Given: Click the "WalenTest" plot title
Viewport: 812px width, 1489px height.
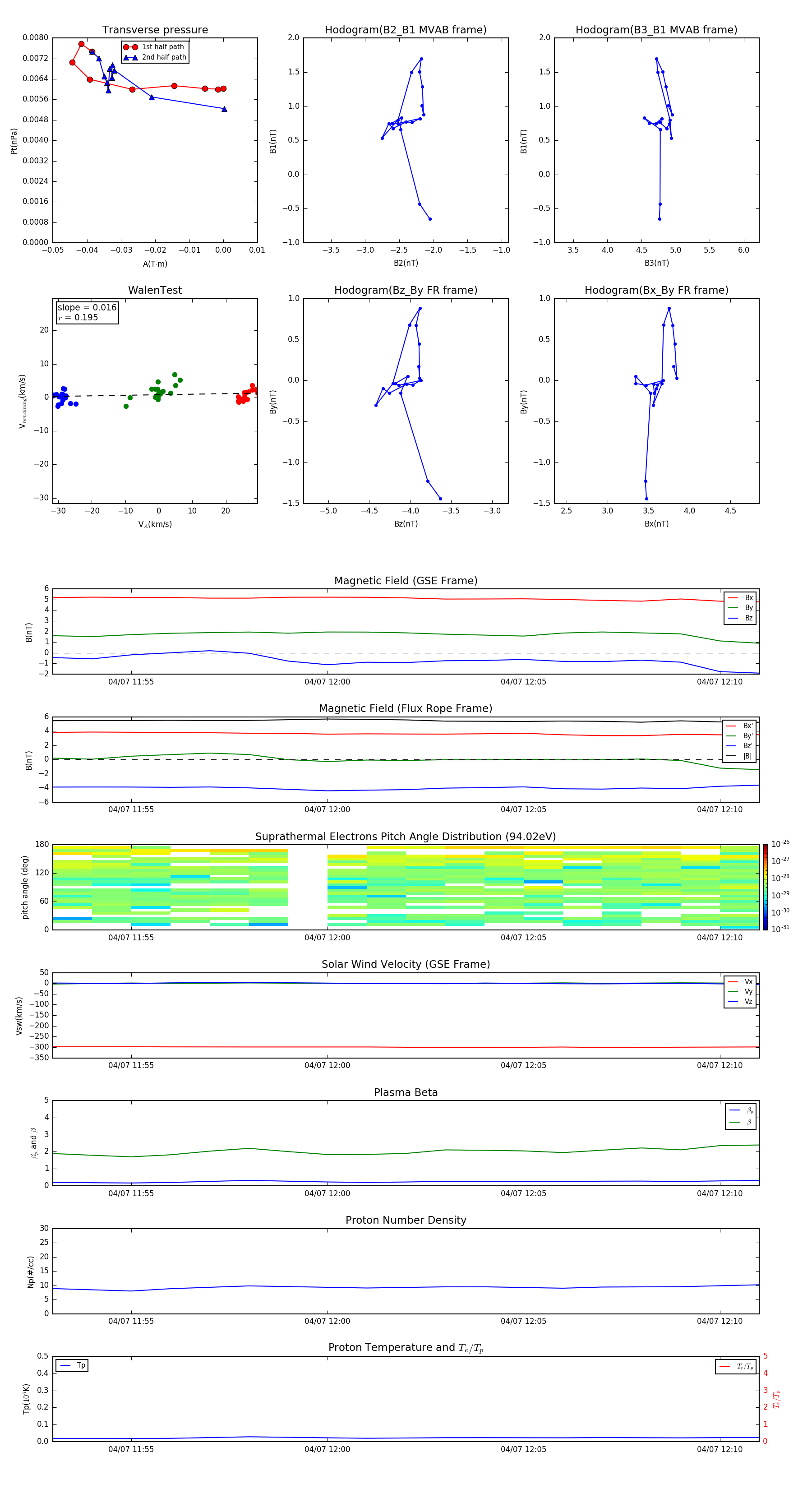Looking at the screenshot, I should (x=155, y=290).
